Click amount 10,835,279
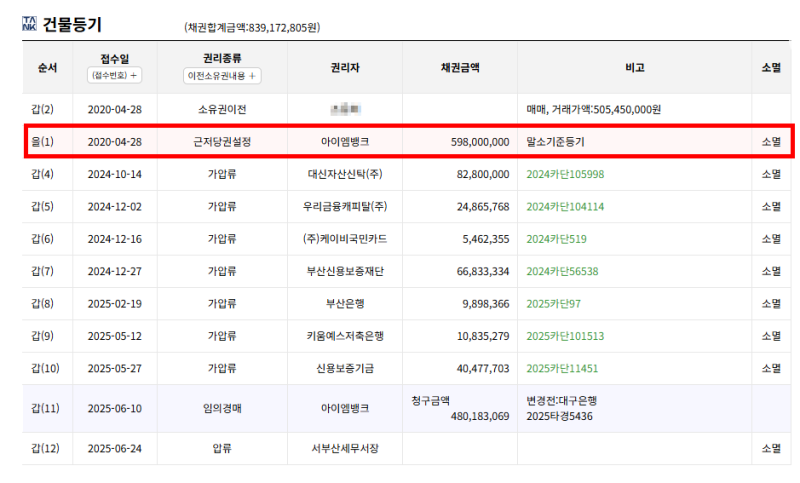800x483 pixels. pos(483,336)
